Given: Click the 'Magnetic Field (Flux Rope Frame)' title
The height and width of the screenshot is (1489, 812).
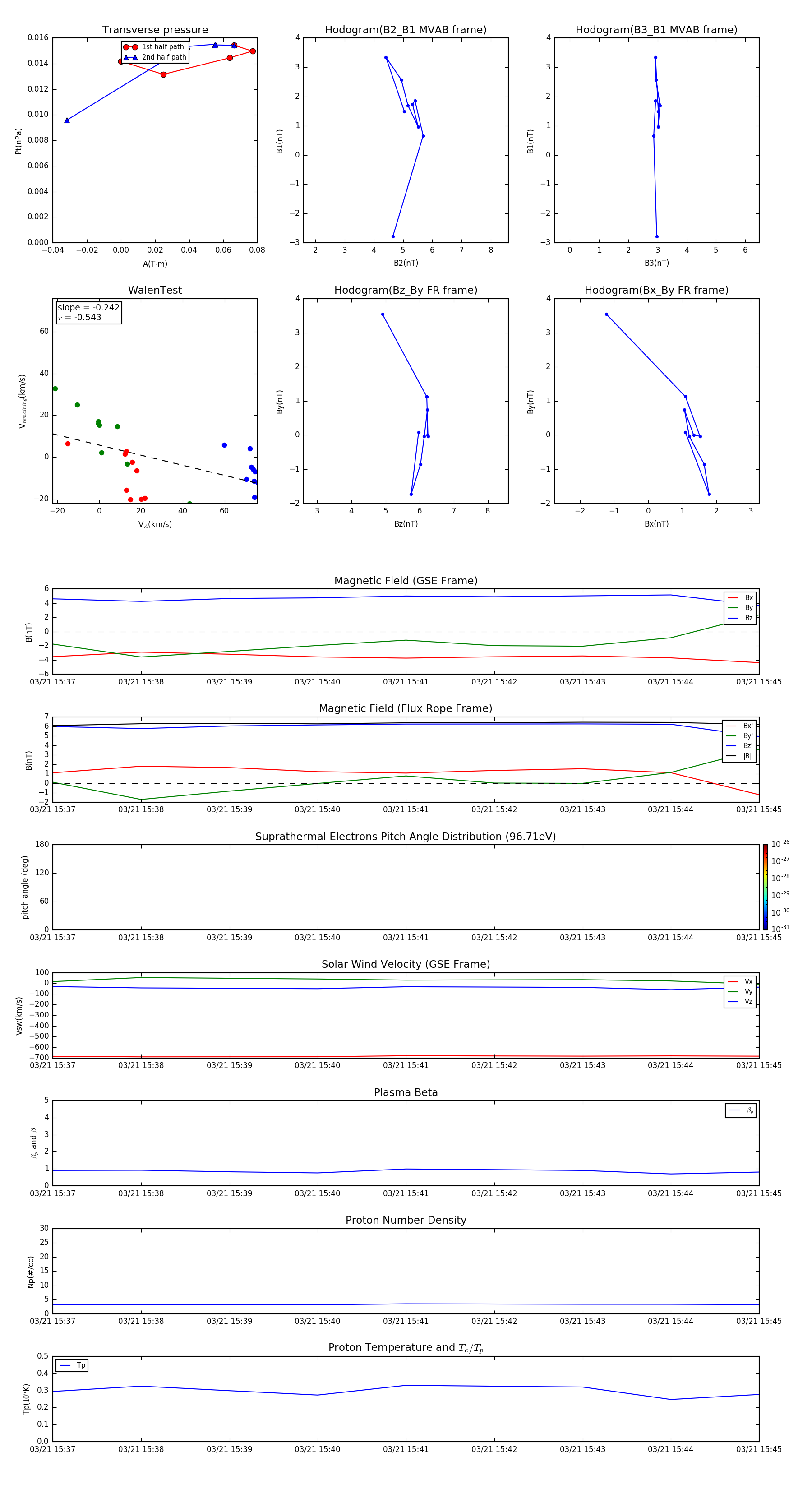Looking at the screenshot, I should pos(406,709).
